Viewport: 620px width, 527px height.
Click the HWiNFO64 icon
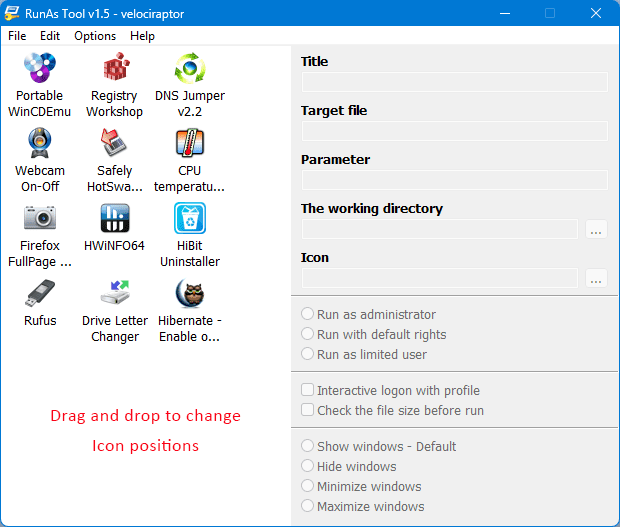click(114, 218)
